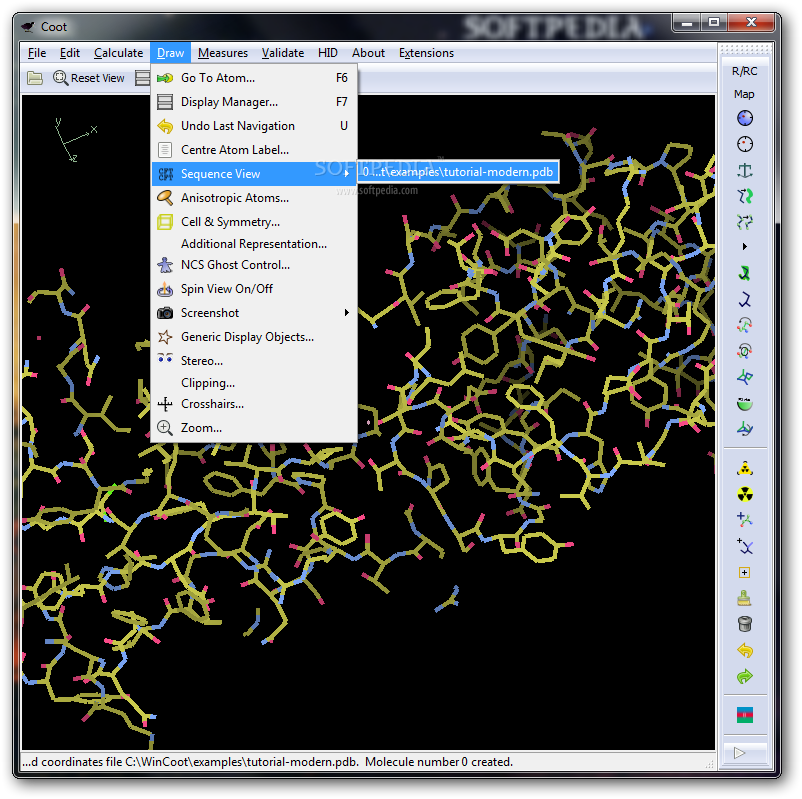Click the anchor Fix Atoms icon
This screenshot has height=799, width=802.
[745, 170]
